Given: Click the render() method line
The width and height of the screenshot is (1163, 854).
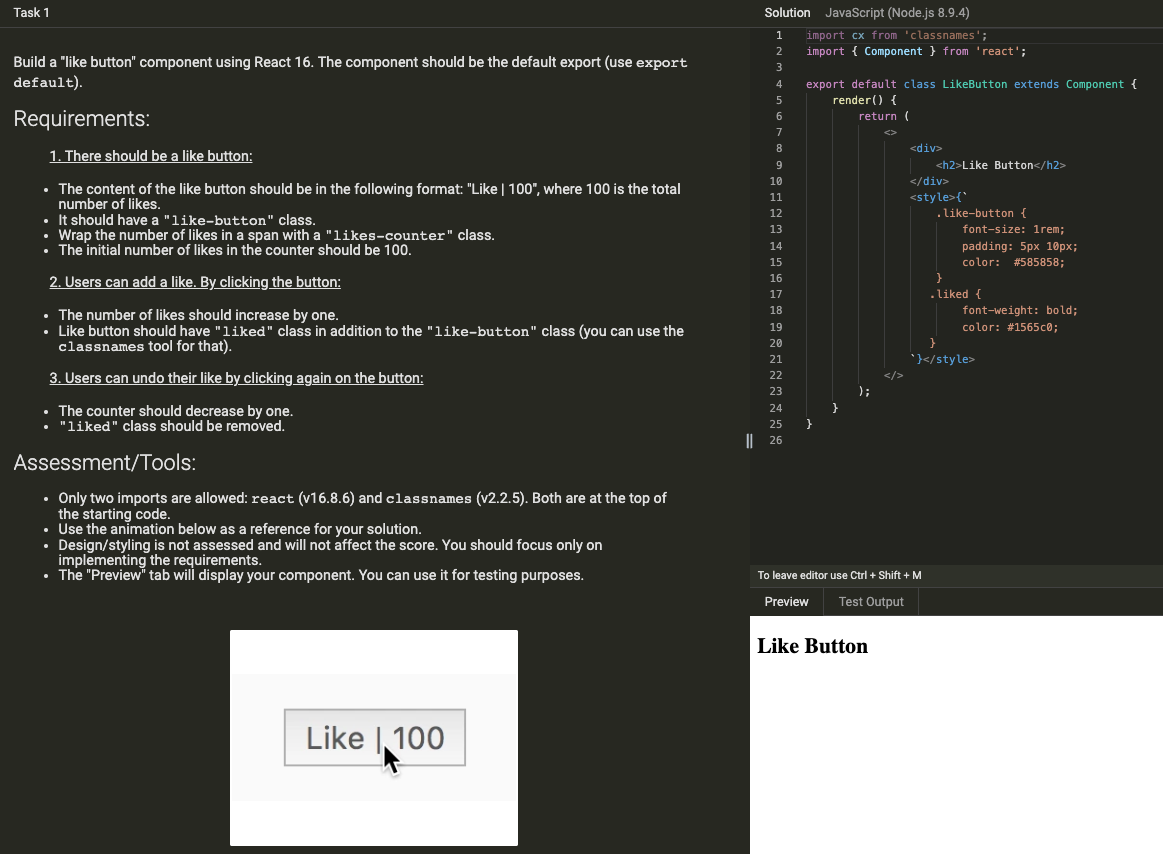Looking at the screenshot, I should (864, 100).
